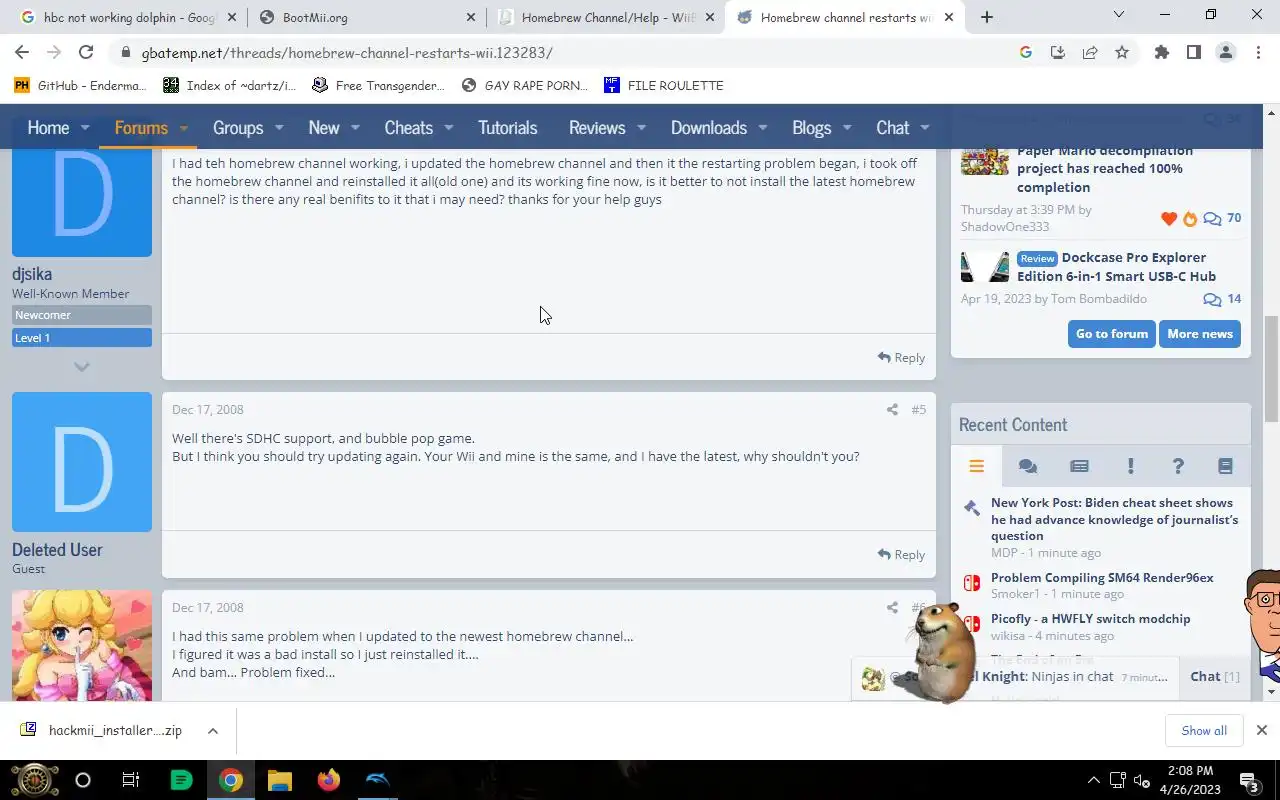The height and width of the screenshot is (800, 1280).
Task: Open site info lock icon in address bar
Action: [125, 53]
